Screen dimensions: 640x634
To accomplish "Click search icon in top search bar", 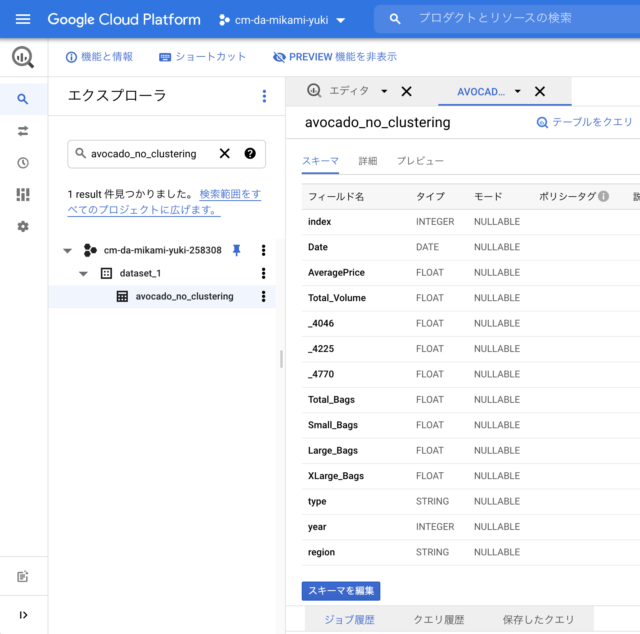I will tap(394, 19).
